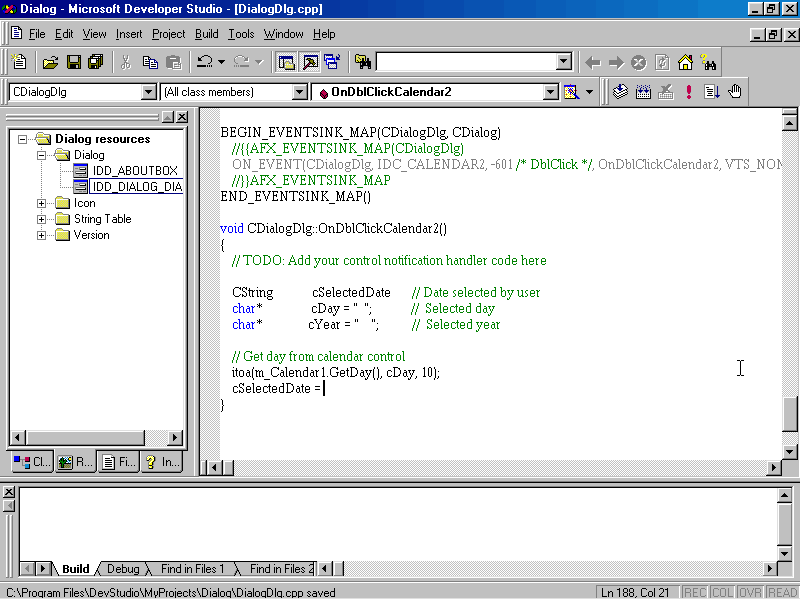Screen dimensions: 800x600
Task: Run the program with the red exclamation icon
Action: (x=689, y=92)
